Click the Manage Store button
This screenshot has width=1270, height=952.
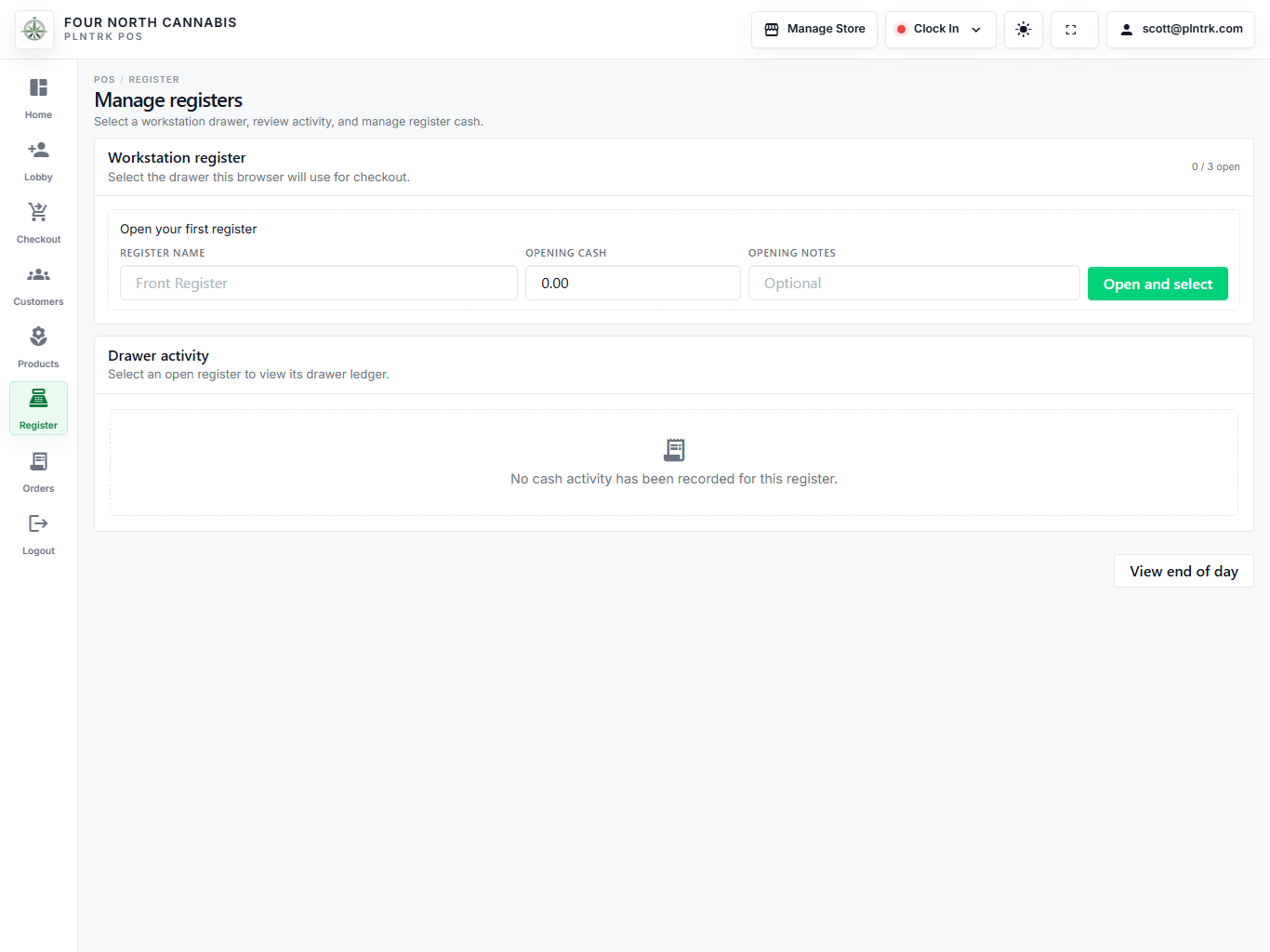click(814, 30)
